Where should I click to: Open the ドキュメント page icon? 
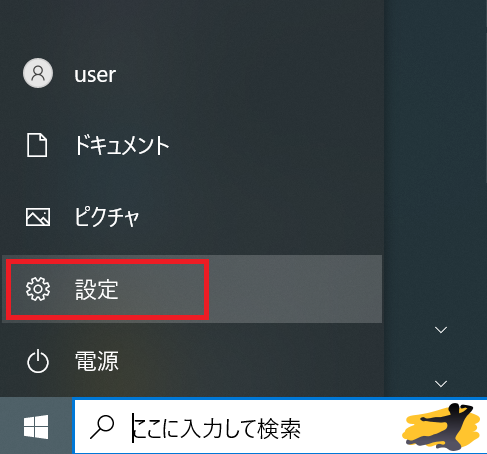(37, 145)
